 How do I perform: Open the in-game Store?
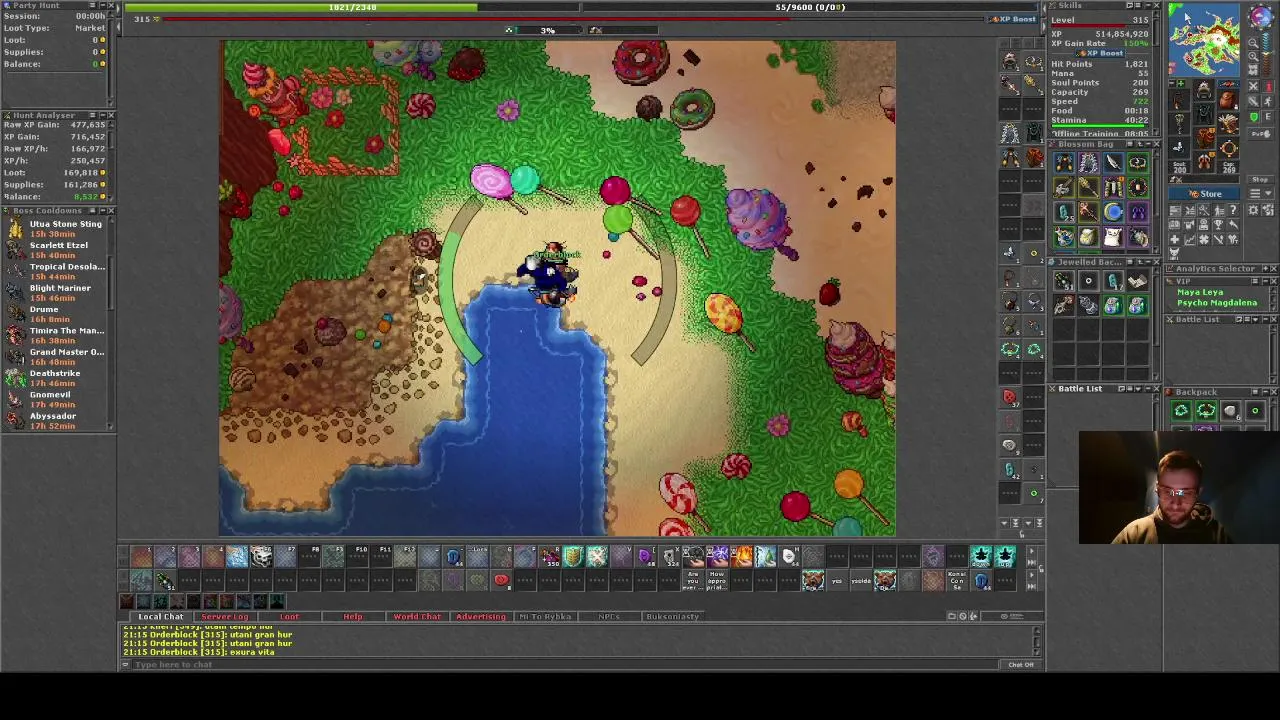coord(1206,194)
